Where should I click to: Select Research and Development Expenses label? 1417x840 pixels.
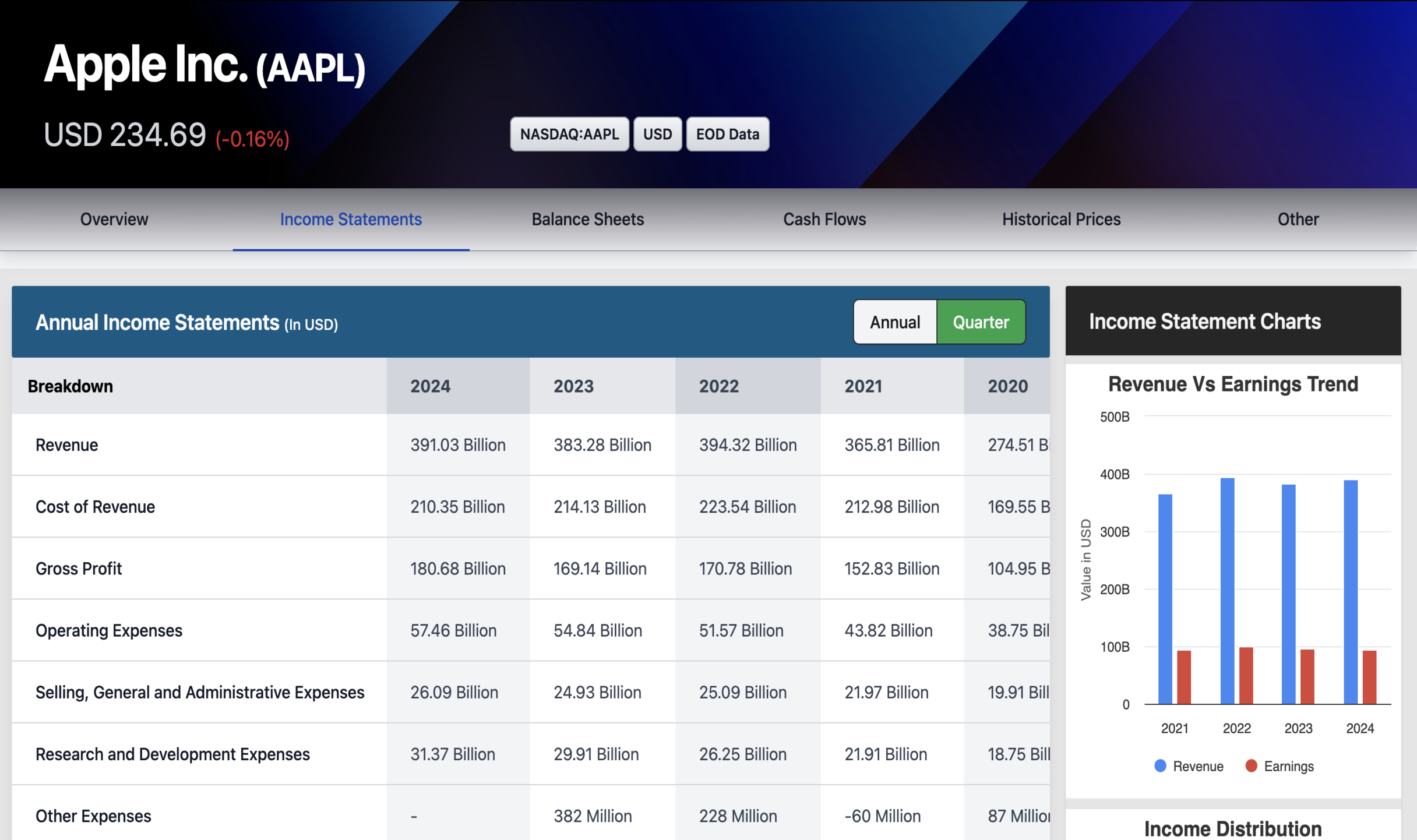click(172, 754)
